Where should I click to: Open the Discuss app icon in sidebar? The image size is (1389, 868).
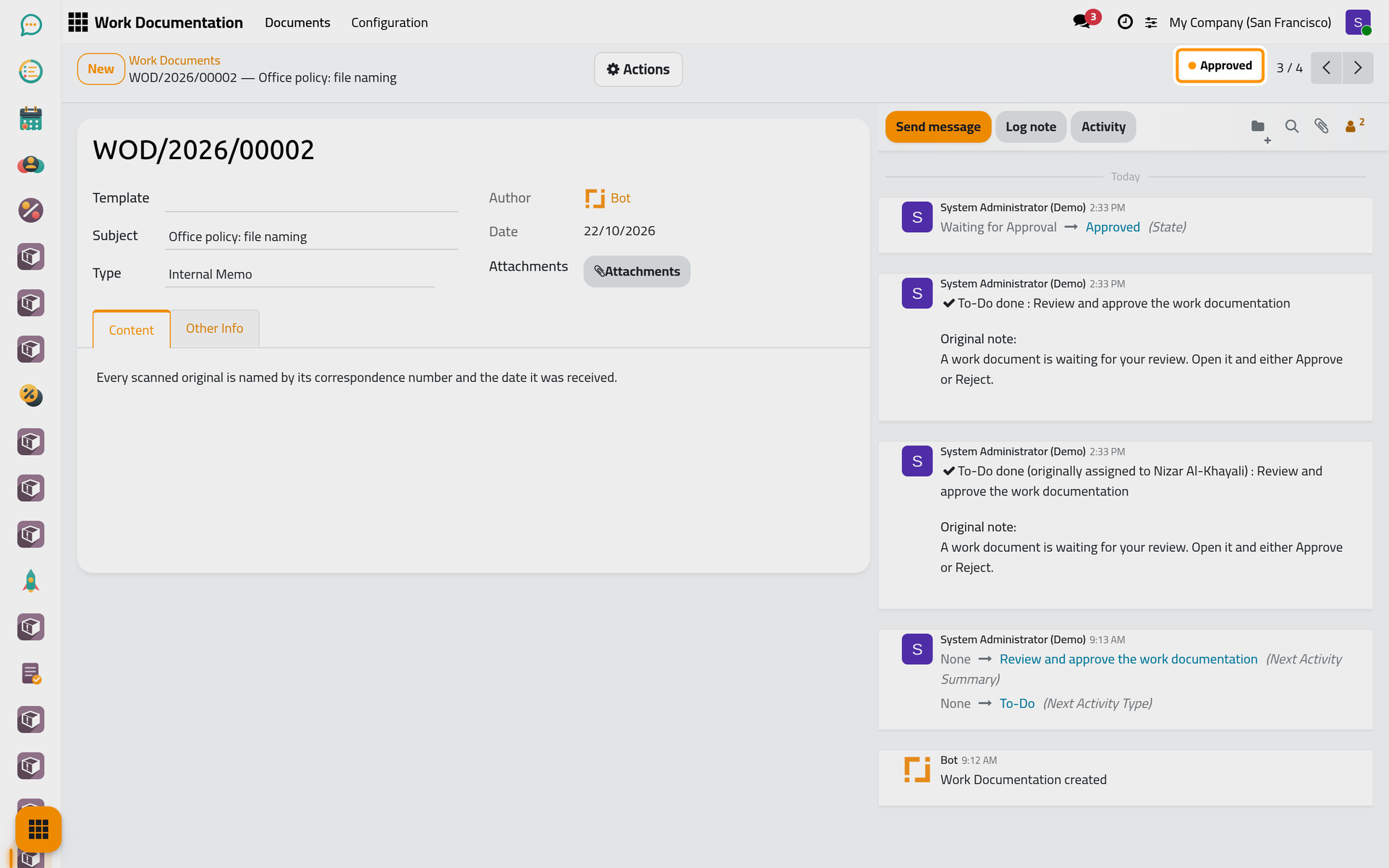pyautogui.click(x=30, y=25)
